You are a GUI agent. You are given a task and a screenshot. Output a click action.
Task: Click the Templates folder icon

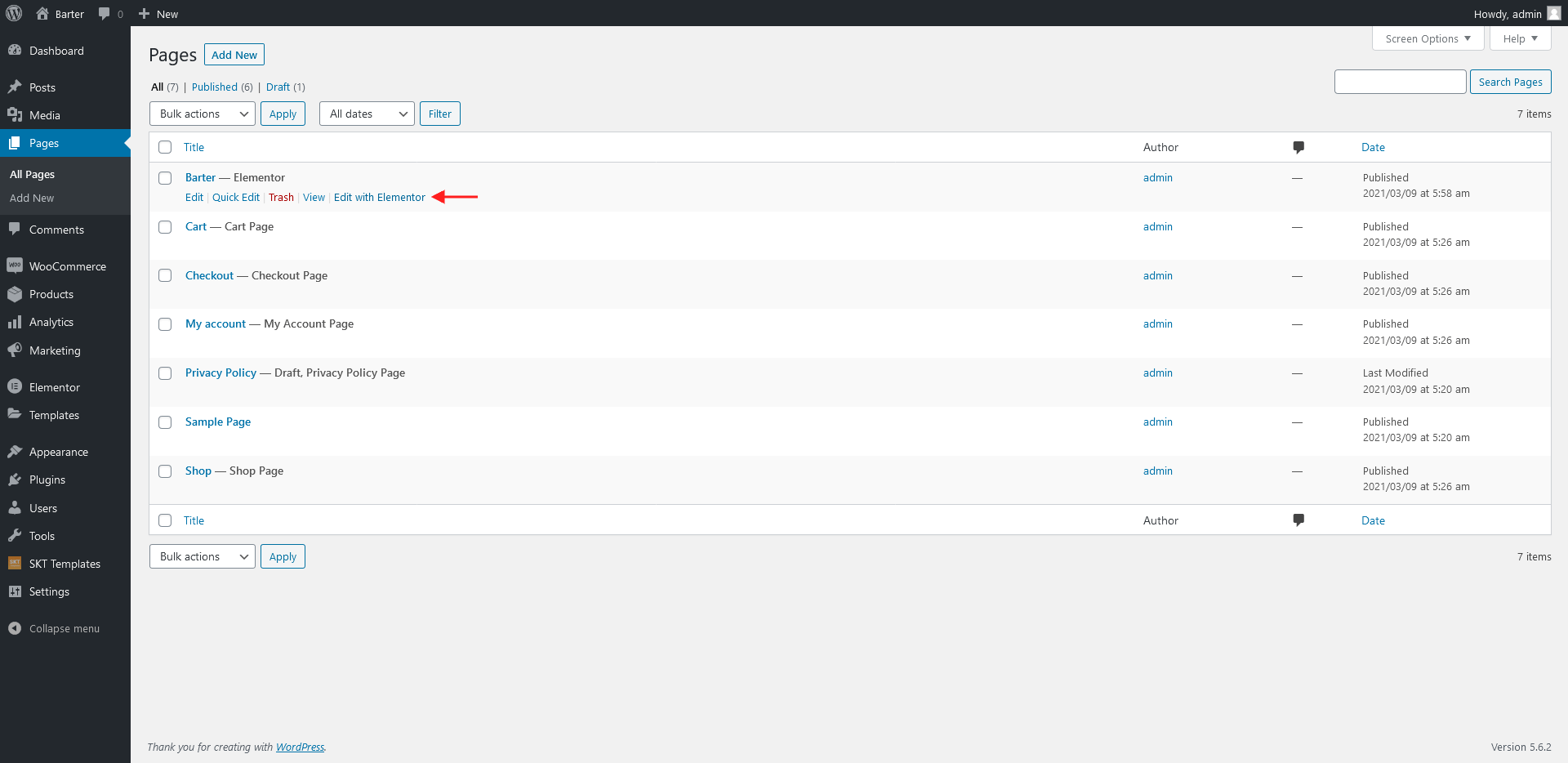(x=15, y=414)
